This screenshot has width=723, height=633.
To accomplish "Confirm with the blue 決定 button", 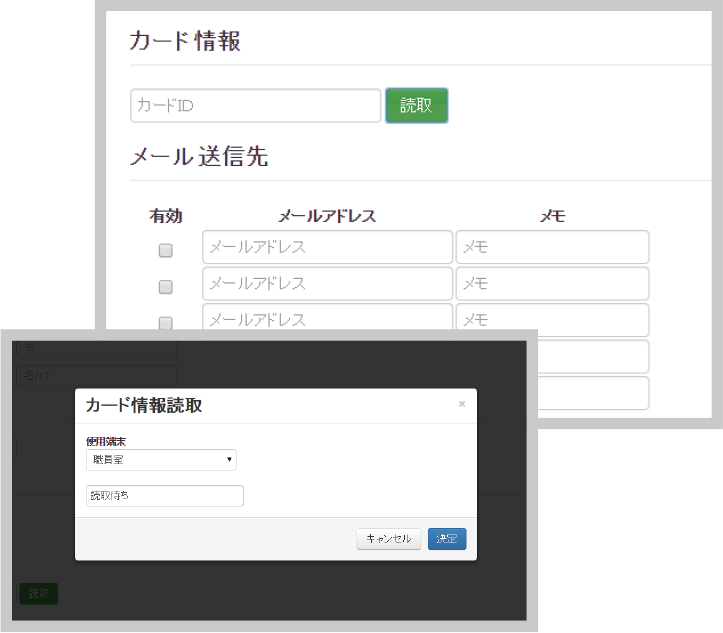I will click(447, 539).
